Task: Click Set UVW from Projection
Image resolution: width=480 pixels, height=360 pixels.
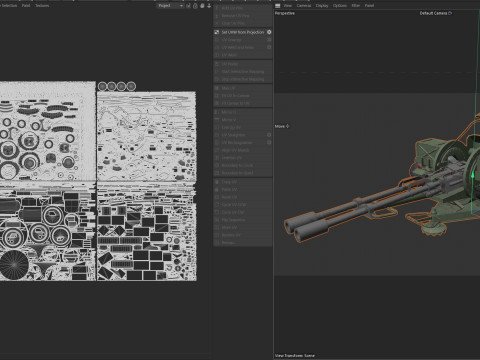Action: 243,32
